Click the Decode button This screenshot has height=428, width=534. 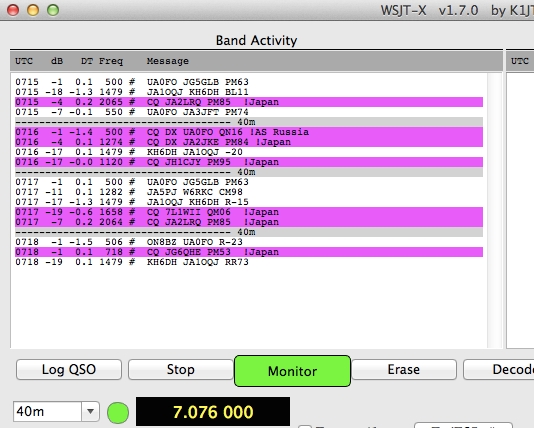(499, 369)
